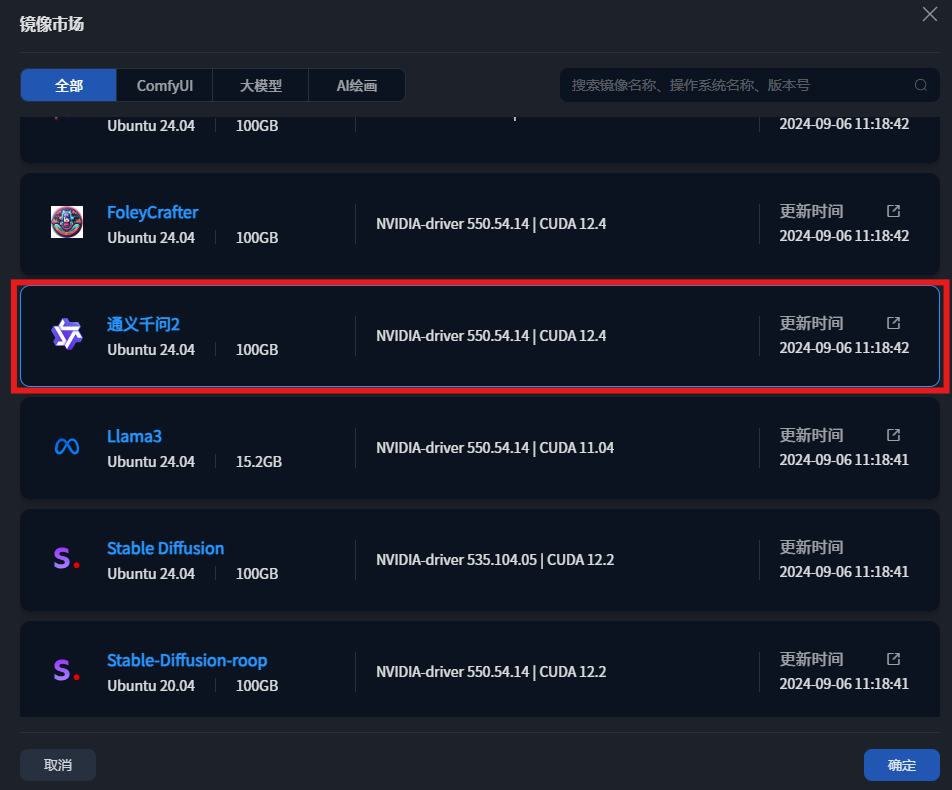952x790 pixels.
Task: Click the Stable Diffusion logo icon
Action: pos(67,559)
